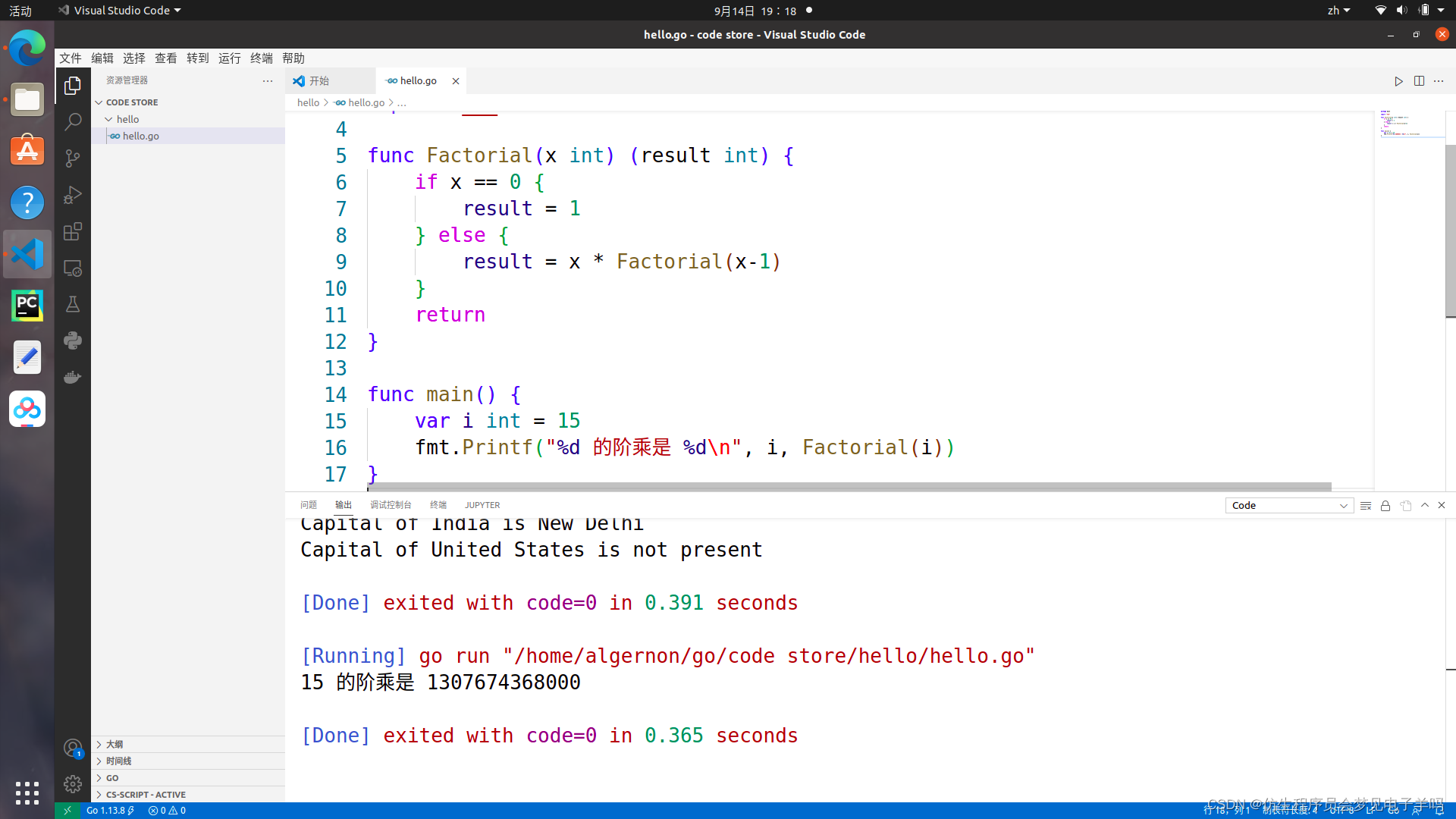Open the text editor icon in dock
The image size is (1456, 819).
[x=27, y=357]
